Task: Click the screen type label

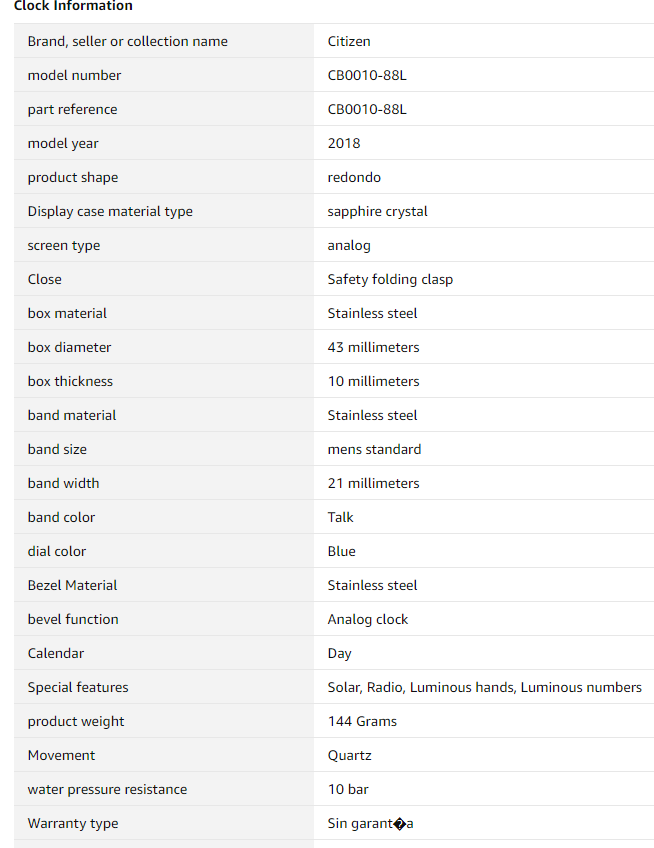Action: 64,246
